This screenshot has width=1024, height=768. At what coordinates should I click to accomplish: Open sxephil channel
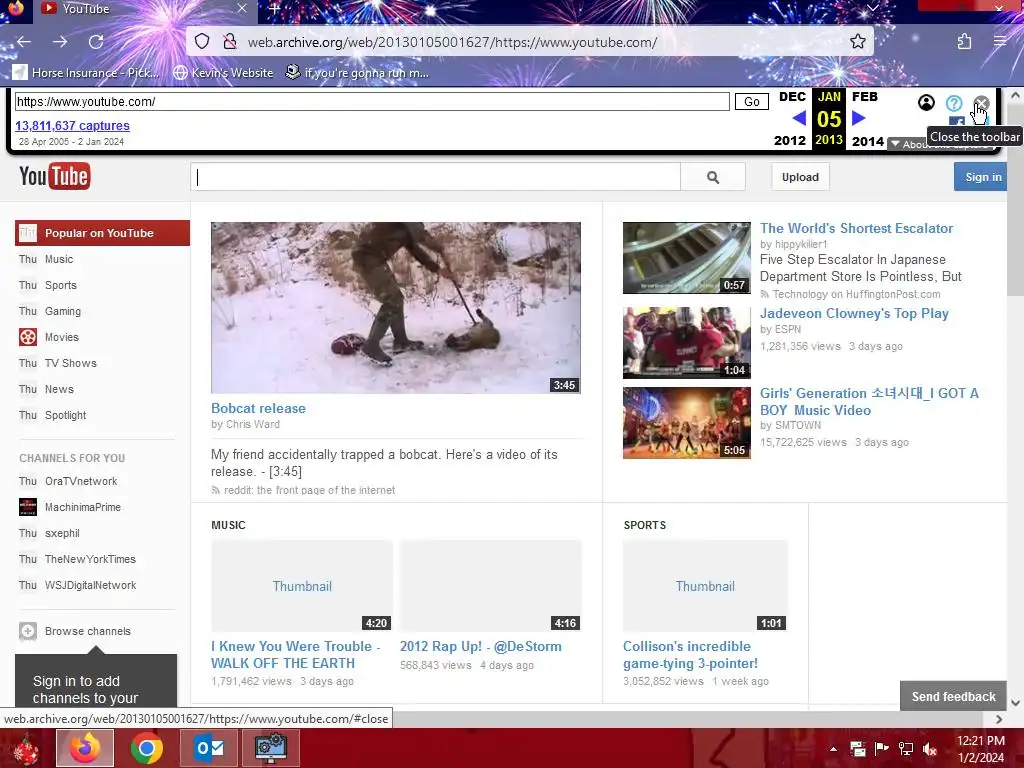click(62, 534)
